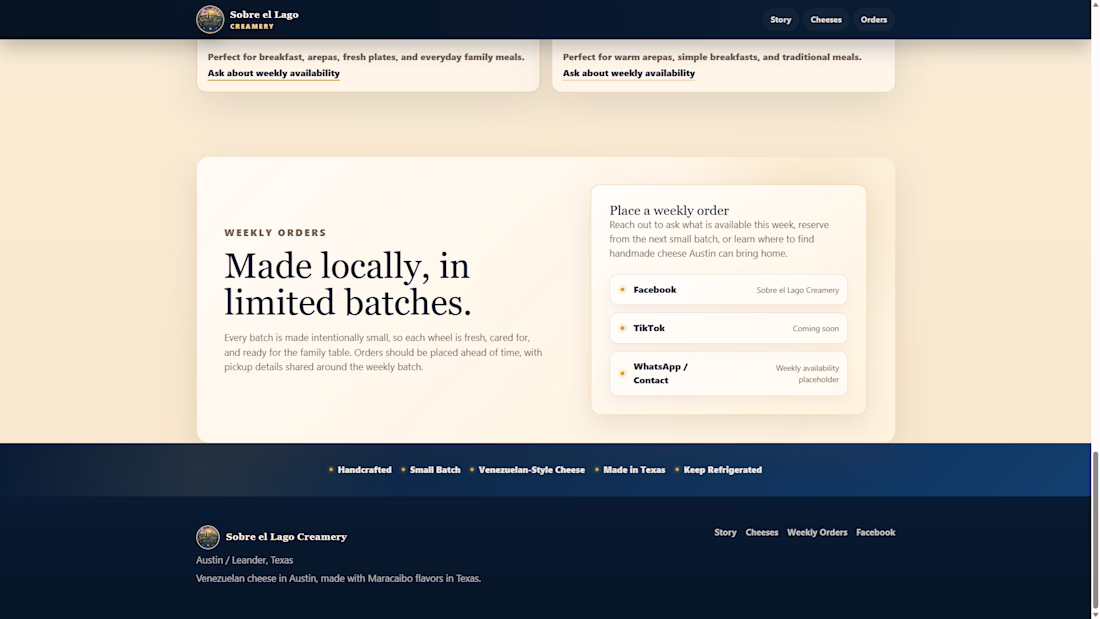Open the Orders nav item in header

[x=873, y=20]
